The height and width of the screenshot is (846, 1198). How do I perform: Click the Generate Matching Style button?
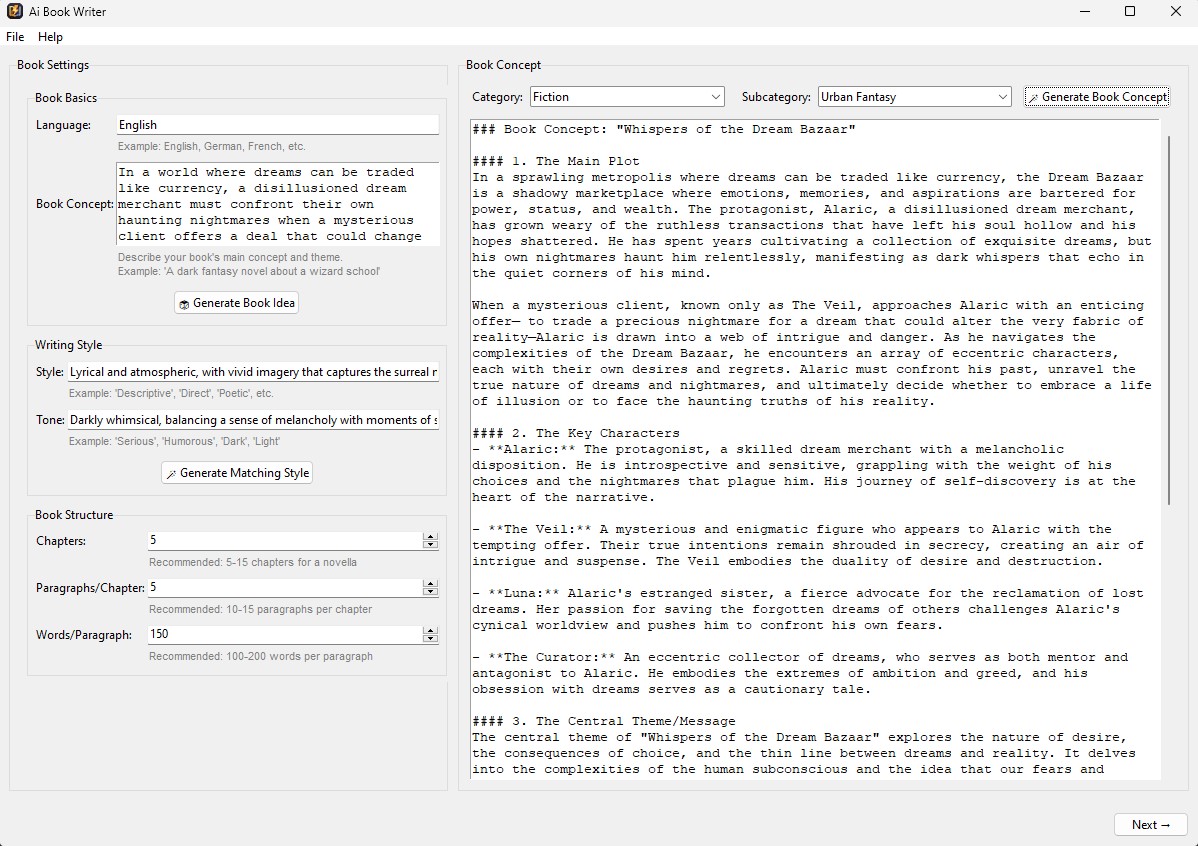point(237,473)
